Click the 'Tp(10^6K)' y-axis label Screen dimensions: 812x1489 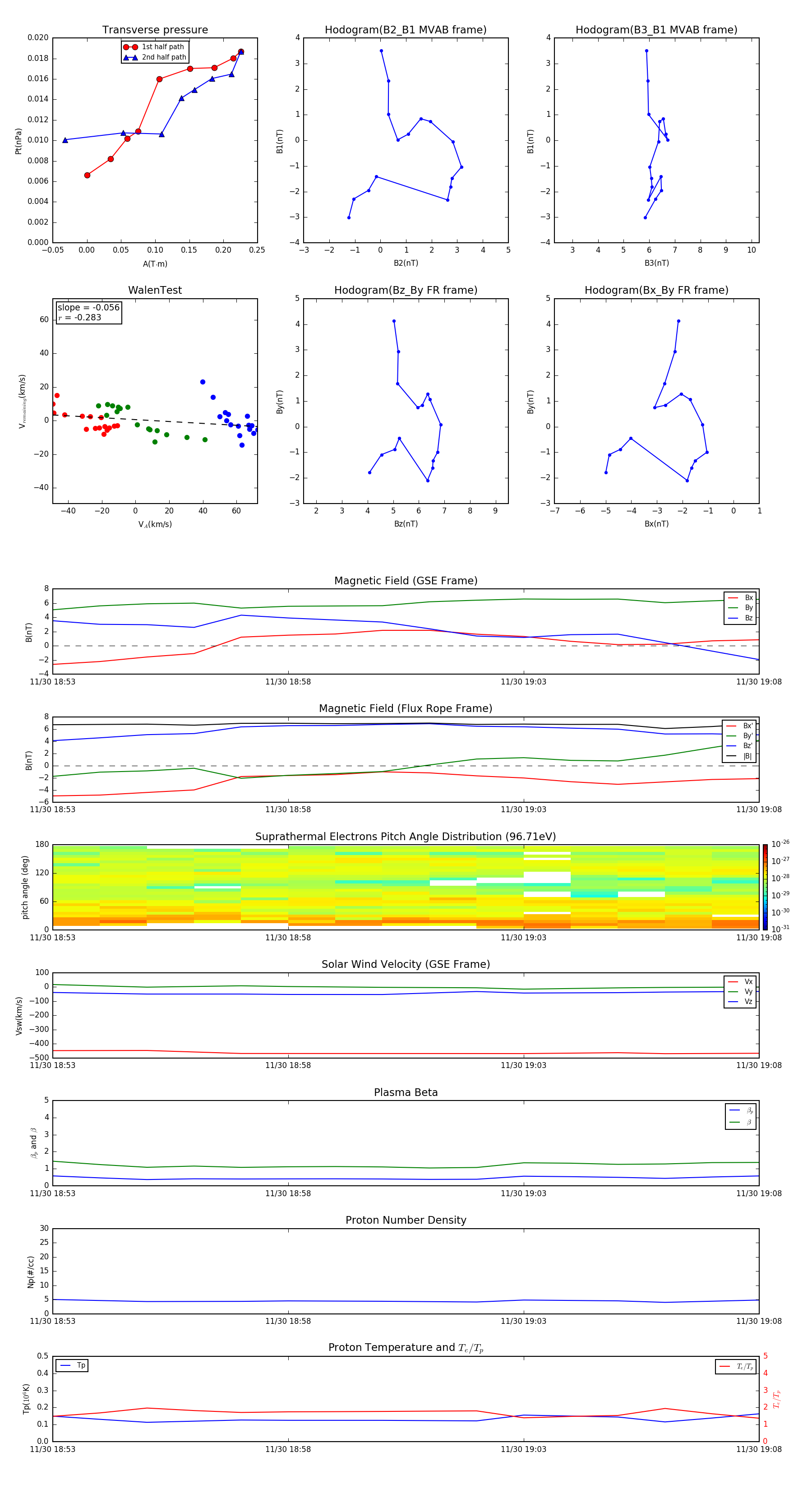(x=26, y=1399)
